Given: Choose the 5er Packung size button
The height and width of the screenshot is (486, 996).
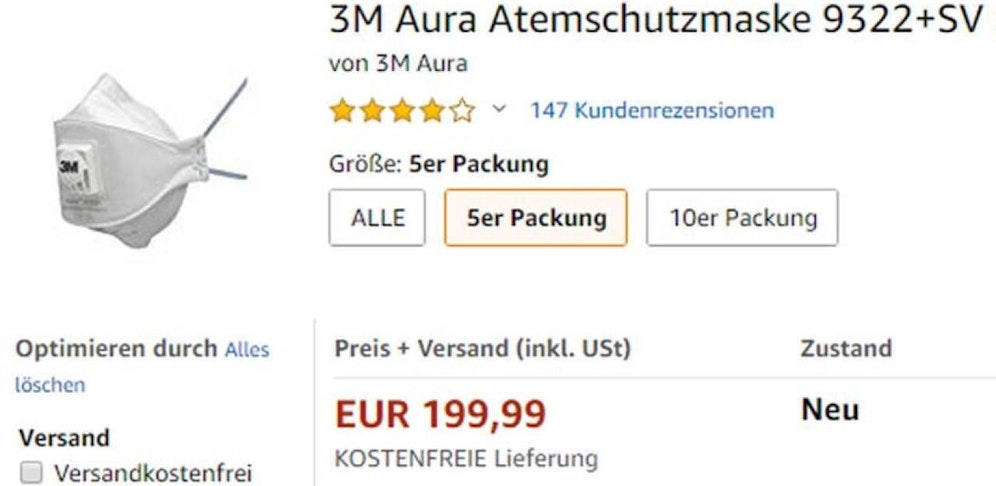Looking at the screenshot, I should point(536,217).
